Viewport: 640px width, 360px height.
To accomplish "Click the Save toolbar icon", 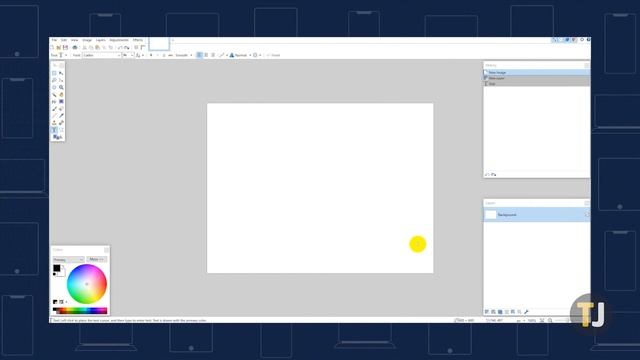I will point(65,47).
